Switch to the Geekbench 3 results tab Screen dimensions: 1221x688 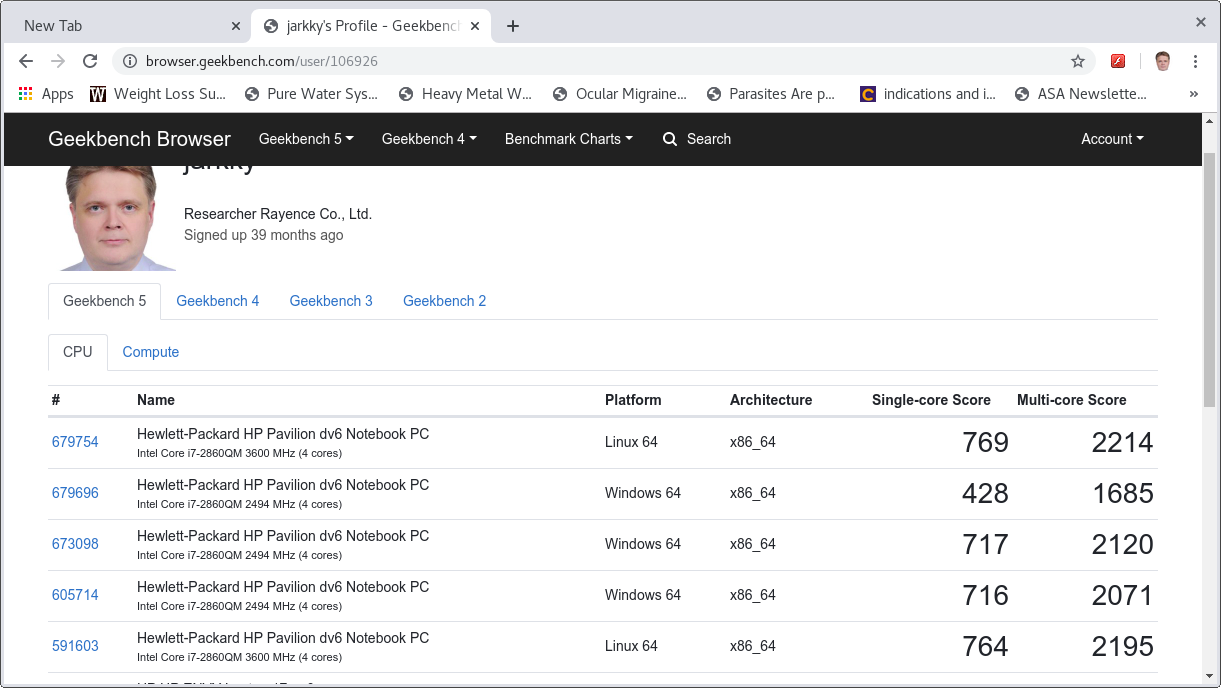[331, 301]
